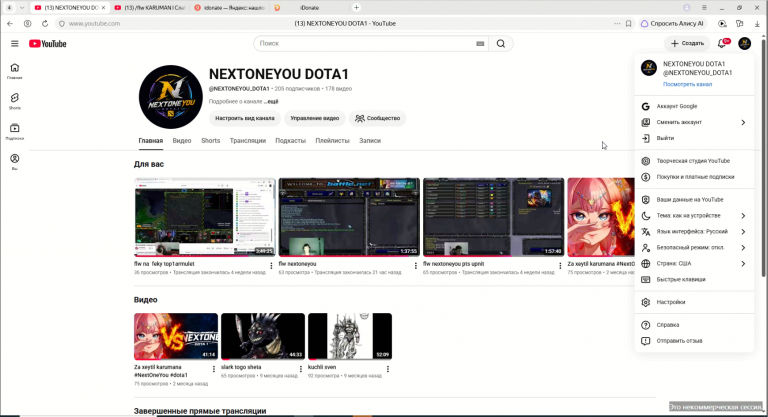Open 'slark togo sheta' video thumbnail
Screen dimensions: 768x417
263,337
